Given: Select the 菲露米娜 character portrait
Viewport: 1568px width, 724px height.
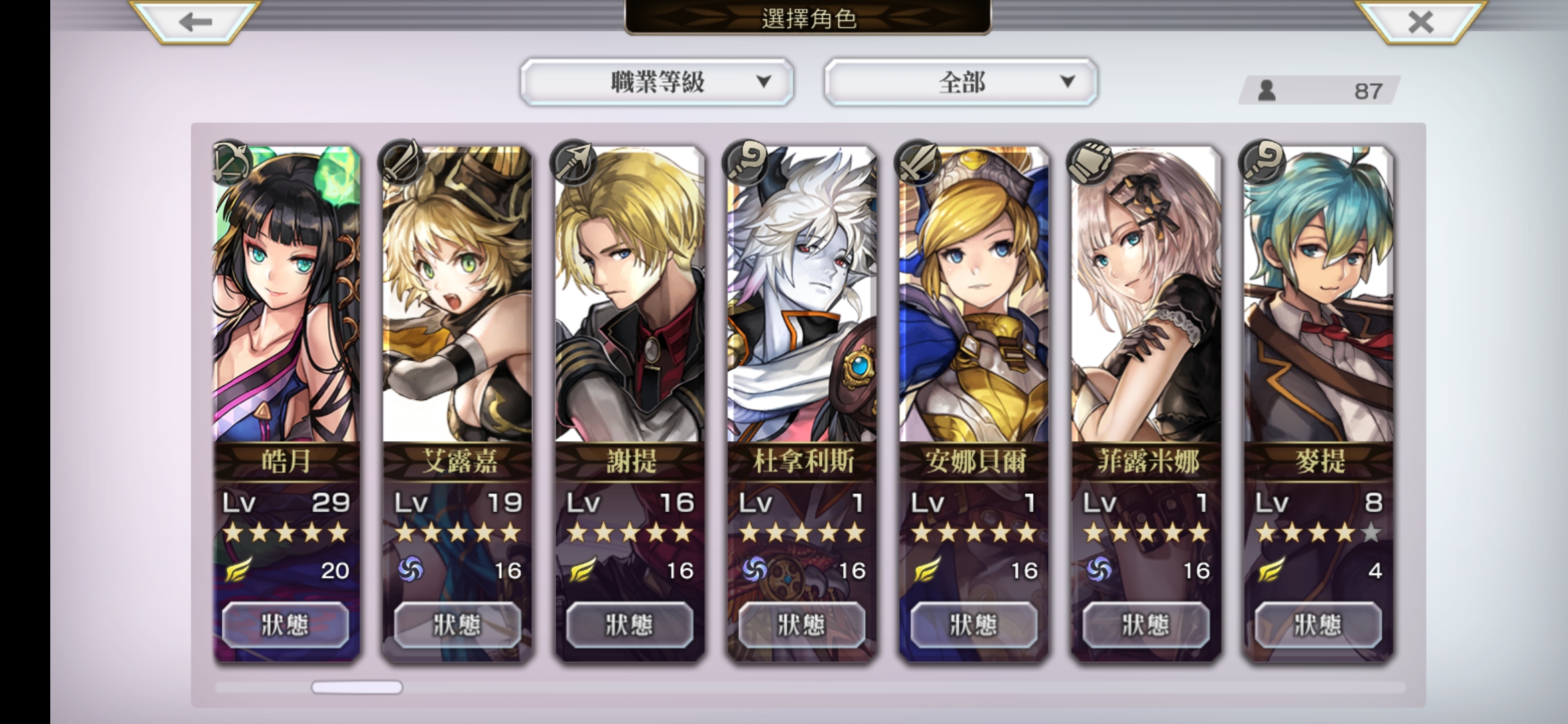Looking at the screenshot, I should point(1147,295).
